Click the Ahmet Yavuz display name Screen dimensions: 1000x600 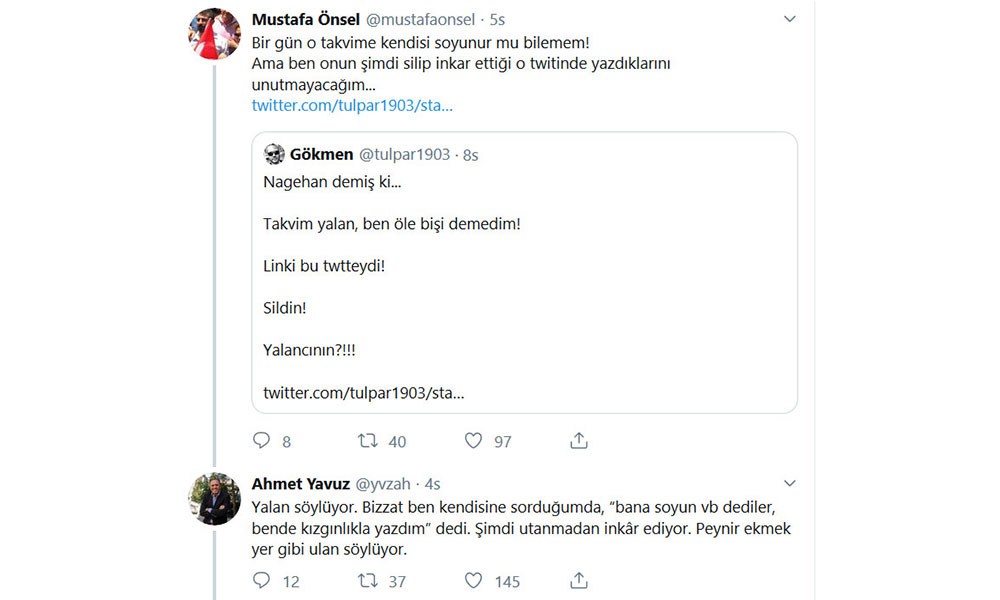point(301,485)
